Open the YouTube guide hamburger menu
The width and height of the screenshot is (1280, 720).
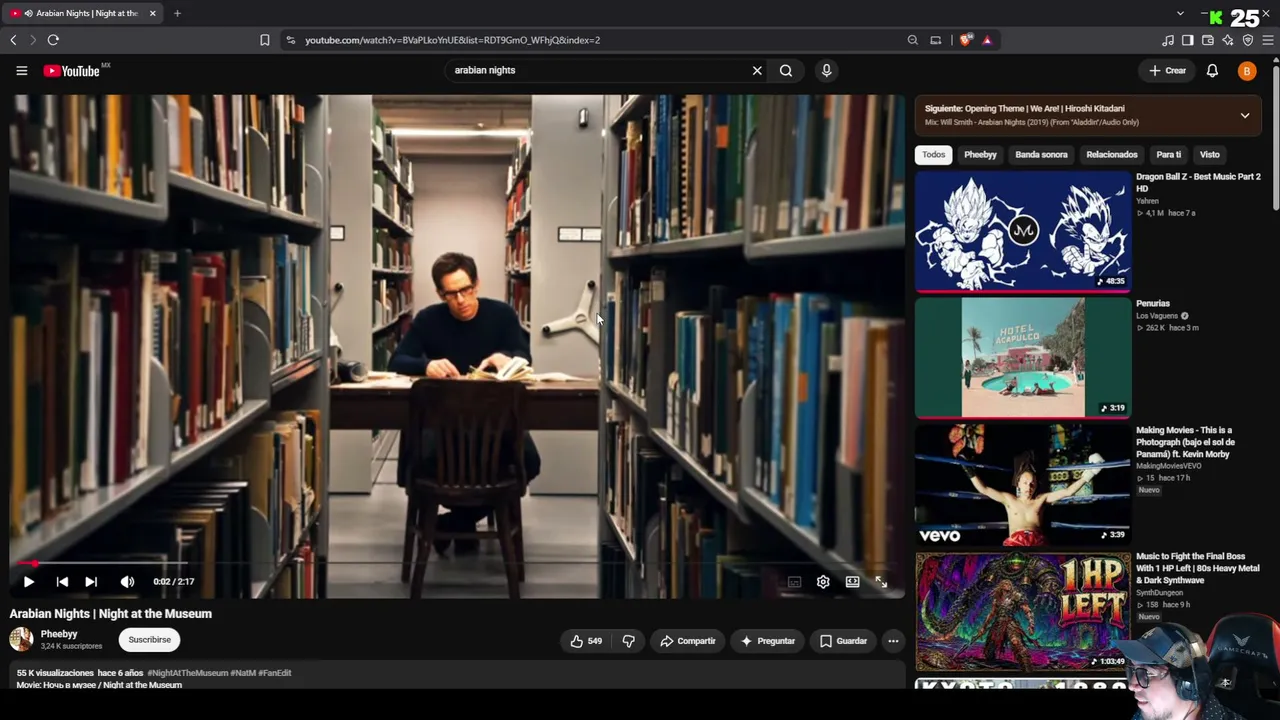coord(21,71)
